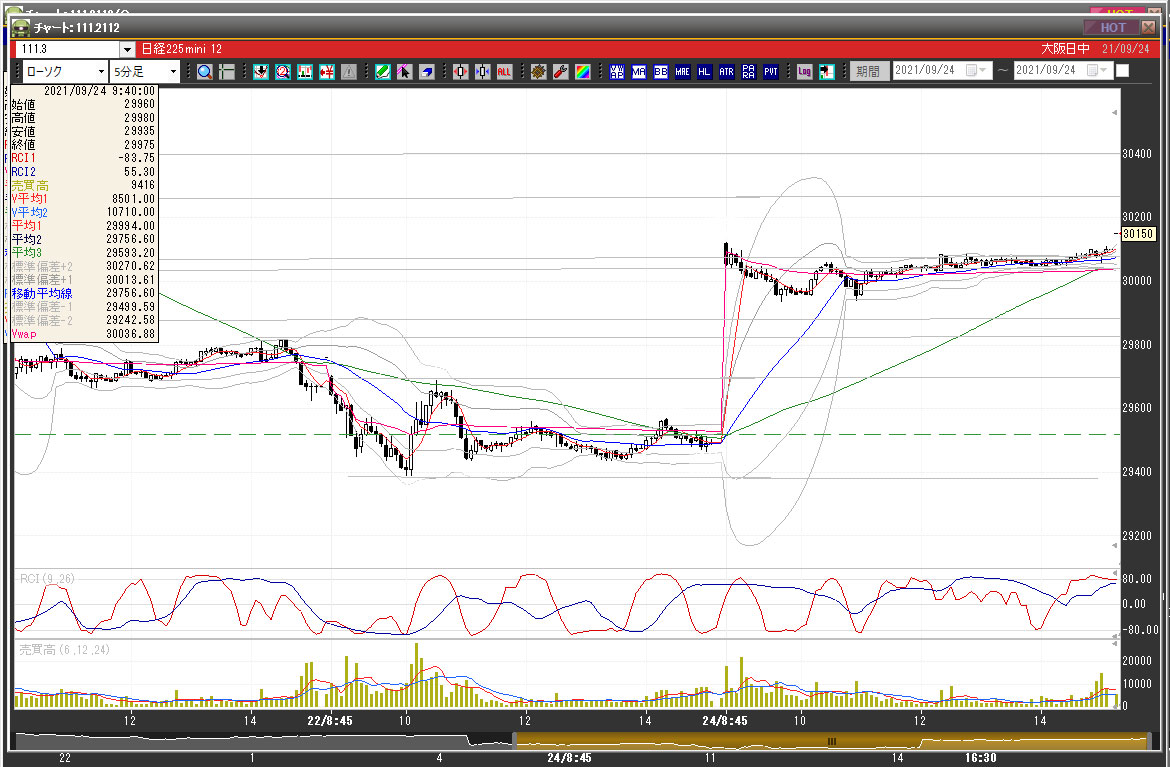Toggle the MA moving average indicator

point(639,72)
